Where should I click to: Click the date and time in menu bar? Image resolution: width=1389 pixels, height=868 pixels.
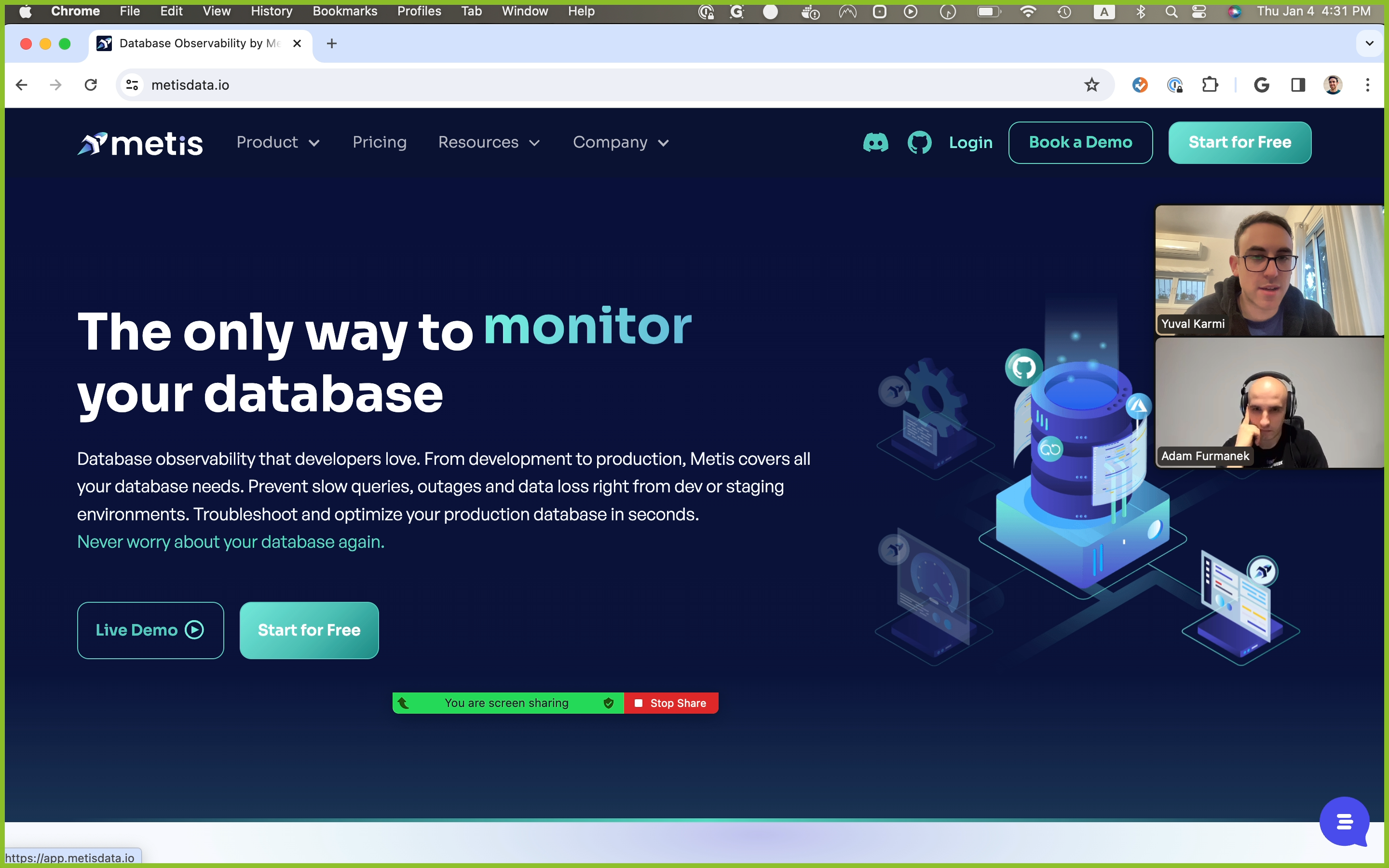(1313, 12)
